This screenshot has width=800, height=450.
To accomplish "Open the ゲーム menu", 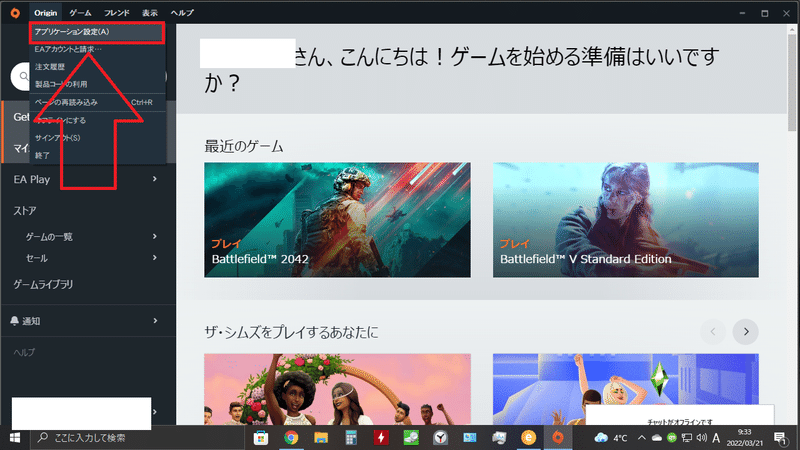I will click(80, 13).
